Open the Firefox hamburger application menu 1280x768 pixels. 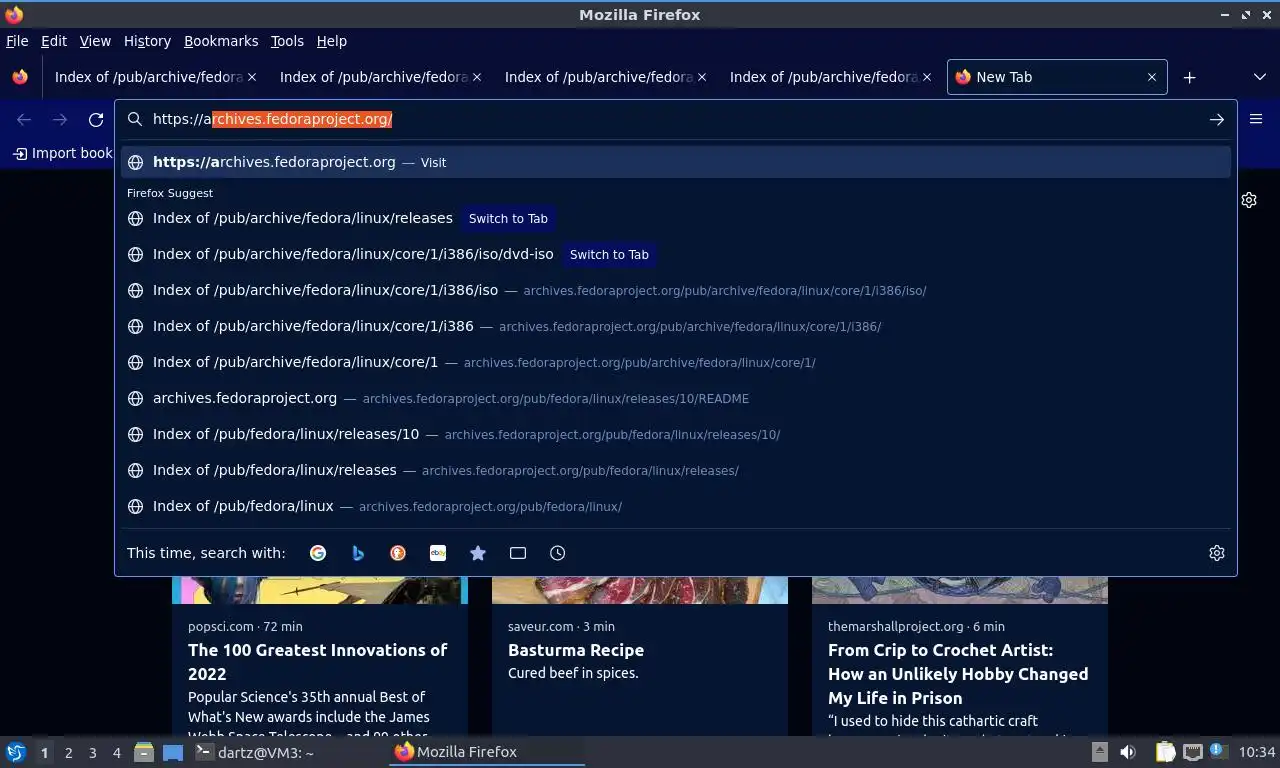1256,119
